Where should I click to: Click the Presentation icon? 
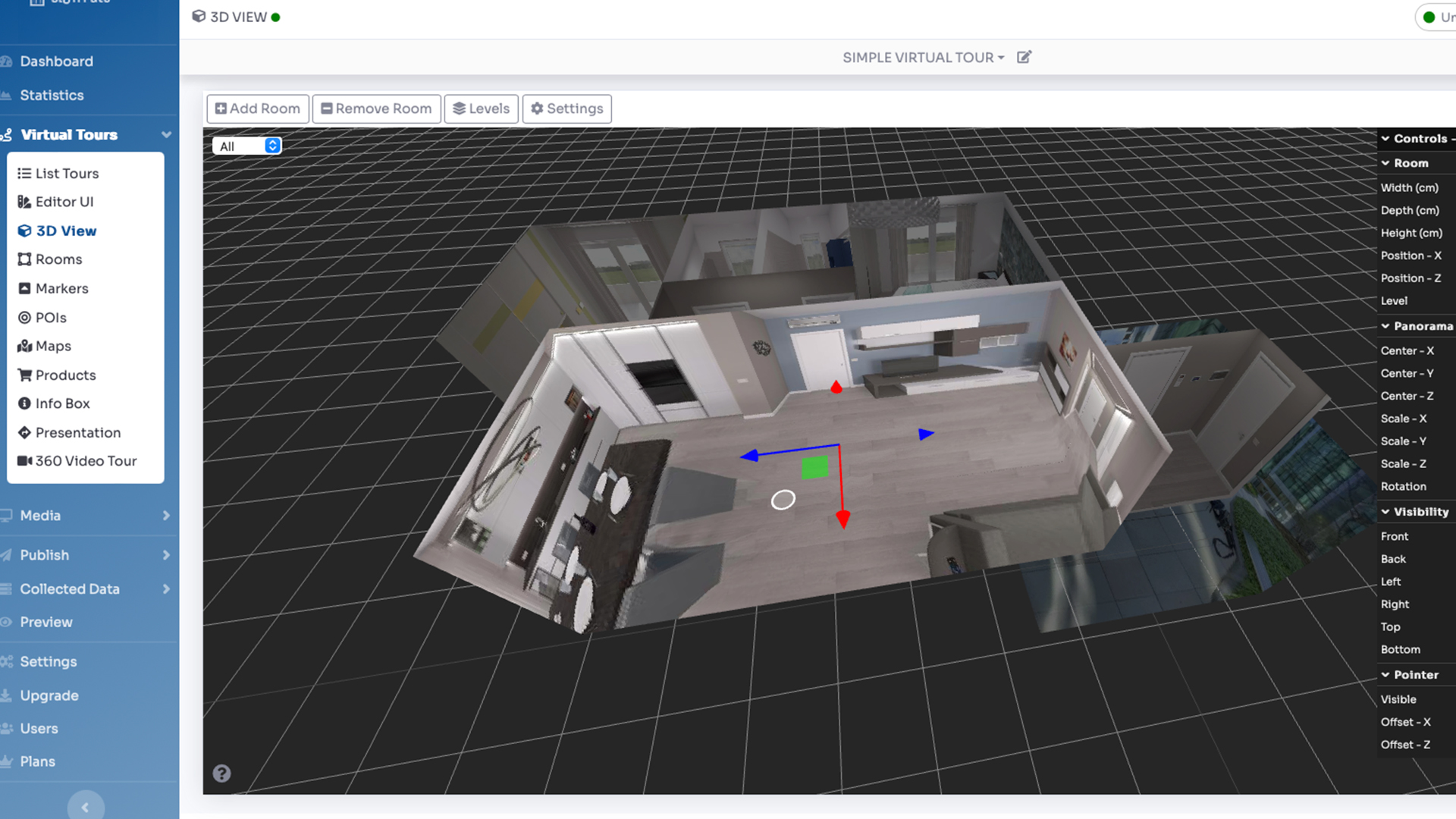tap(24, 432)
